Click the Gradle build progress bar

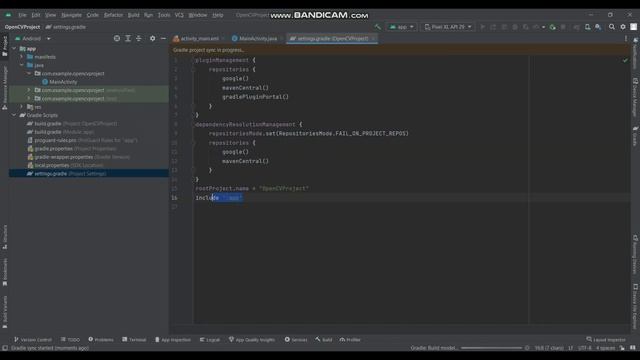tap(491, 348)
